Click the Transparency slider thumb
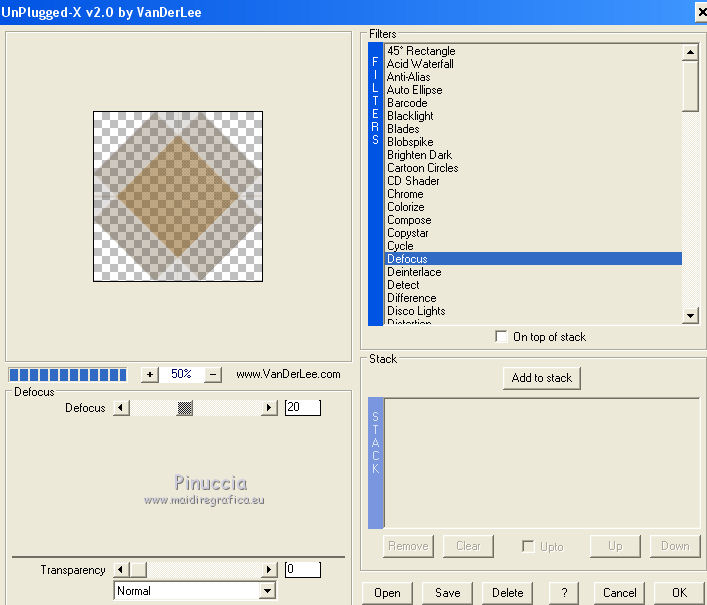 (138, 570)
